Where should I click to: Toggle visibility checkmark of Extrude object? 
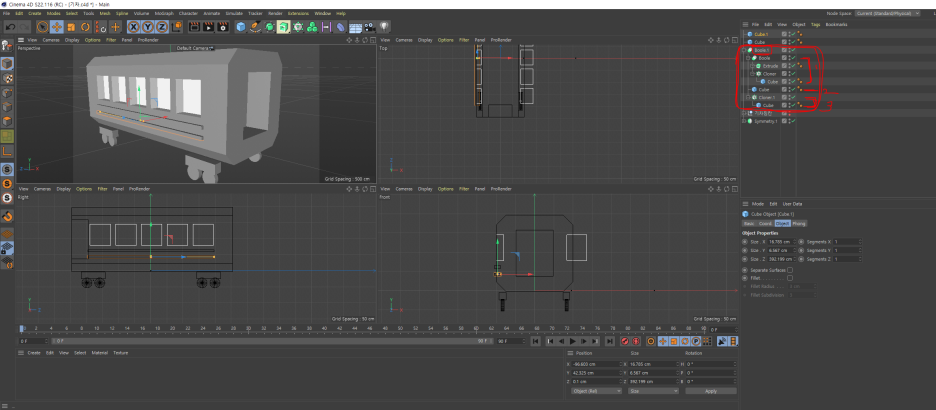(x=793, y=66)
